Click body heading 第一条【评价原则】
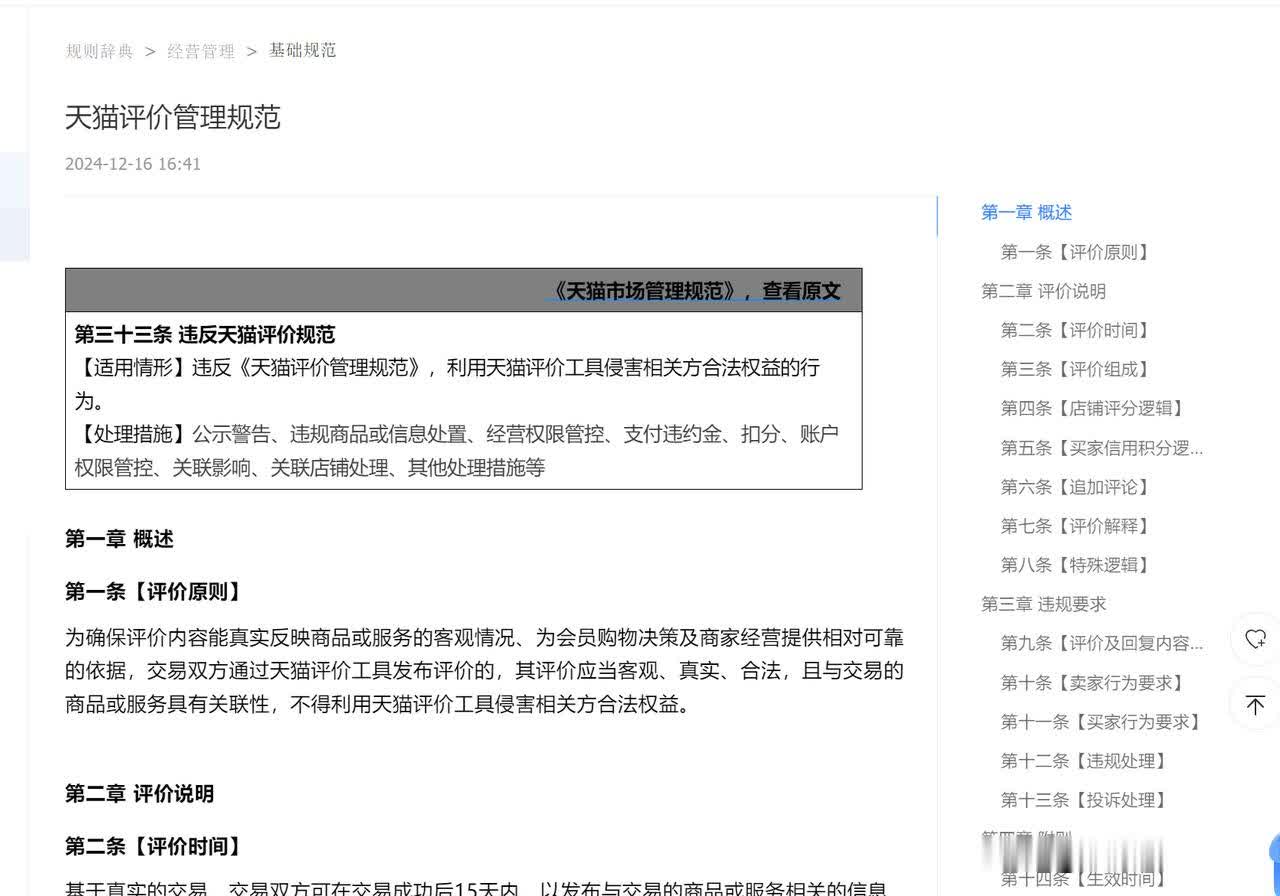Viewport: 1280px width, 896px height. click(155, 592)
